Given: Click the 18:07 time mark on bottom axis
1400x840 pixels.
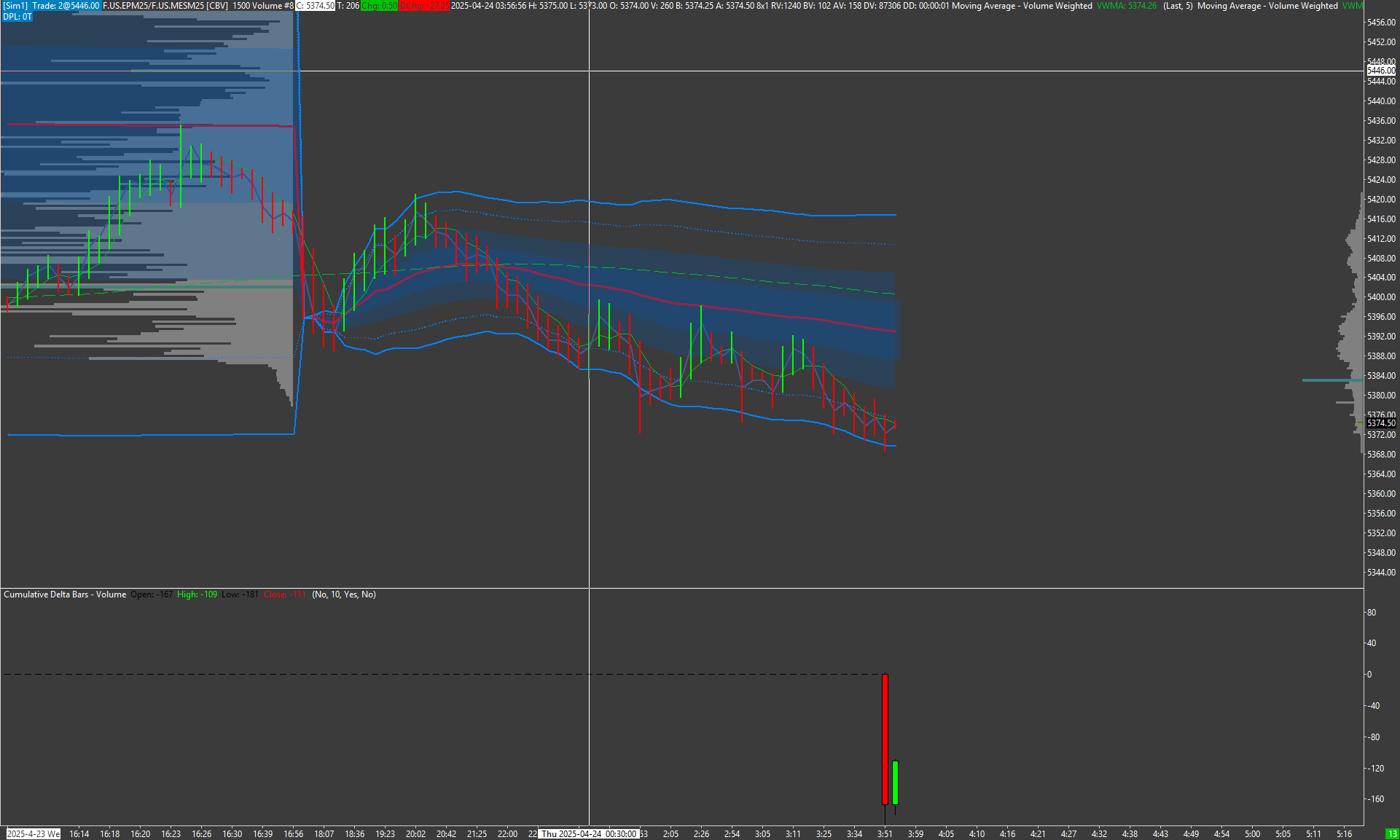Looking at the screenshot, I should [324, 834].
